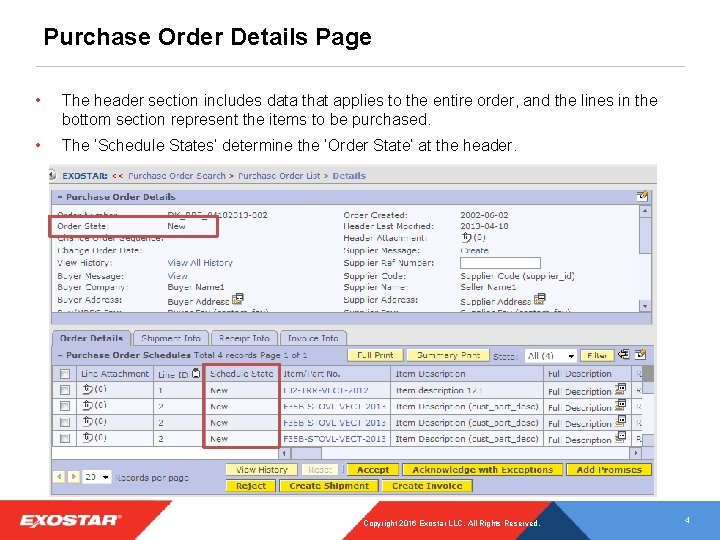This screenshot has width=720, height=540.
Task: Open the Supplier Address details icon
Action: point(540,299)
